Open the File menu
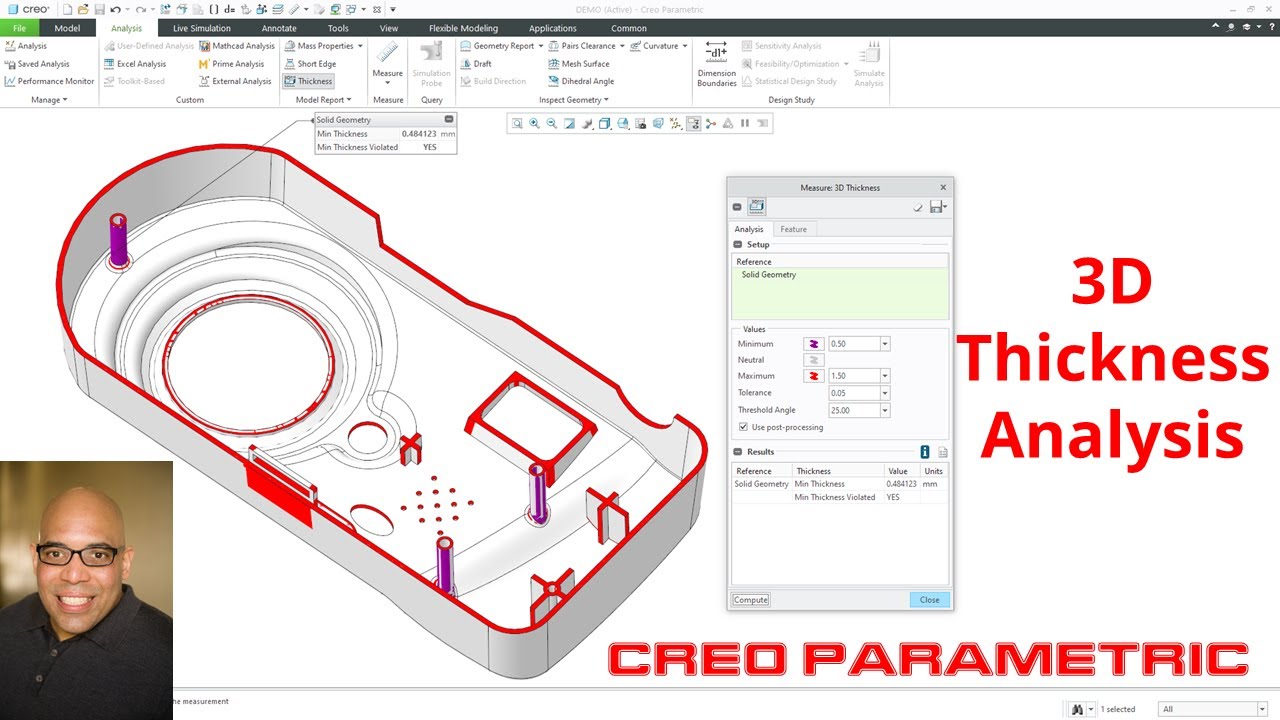Viewport: 1280px width, 720px height. pos(19,28)
